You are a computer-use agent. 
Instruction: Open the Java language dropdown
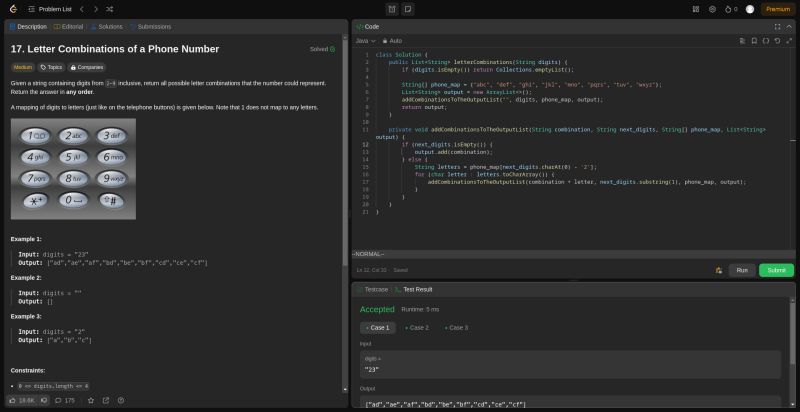tap(366, 41)
